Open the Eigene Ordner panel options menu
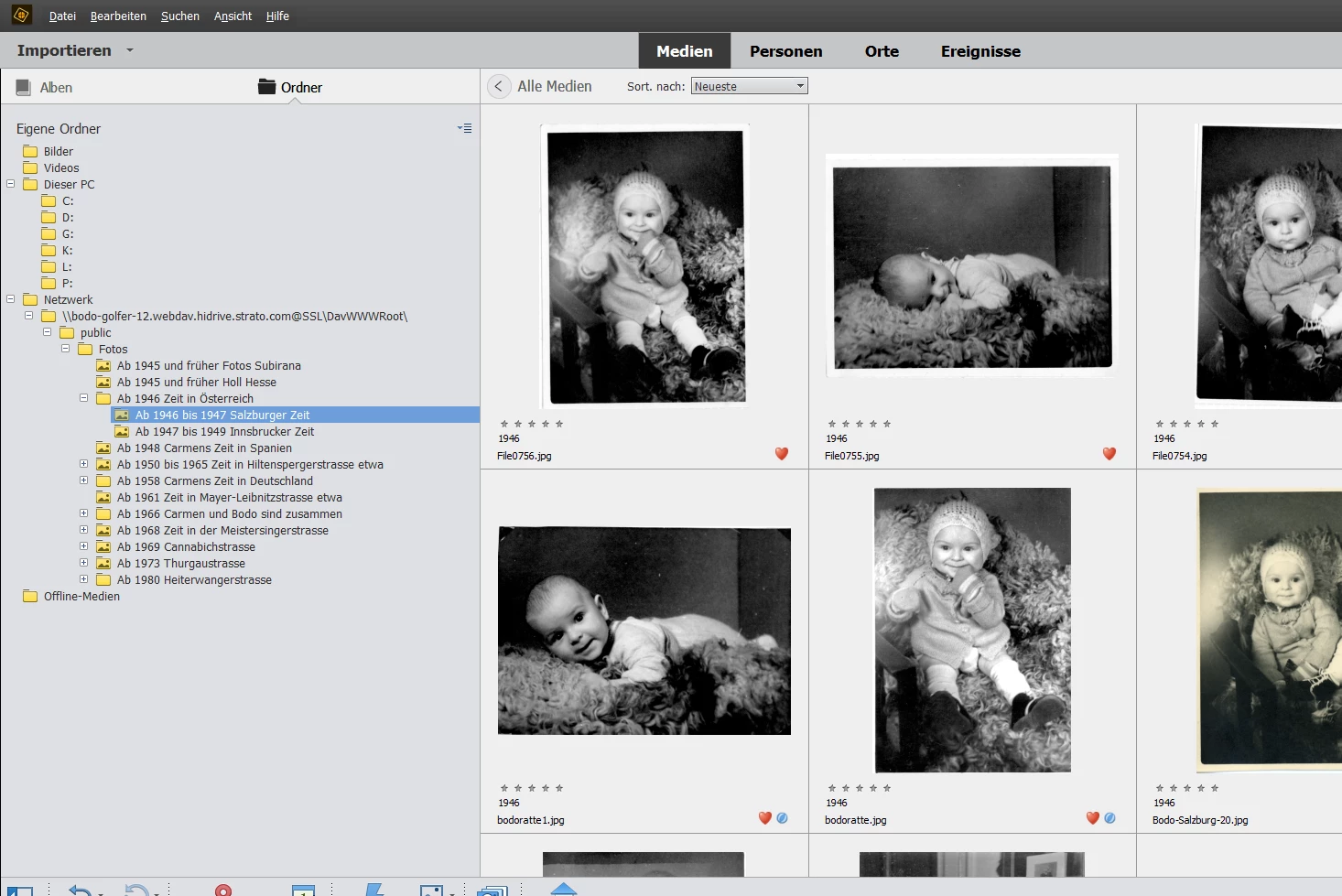Viewport: 1342px width, 896px height. 465,128
